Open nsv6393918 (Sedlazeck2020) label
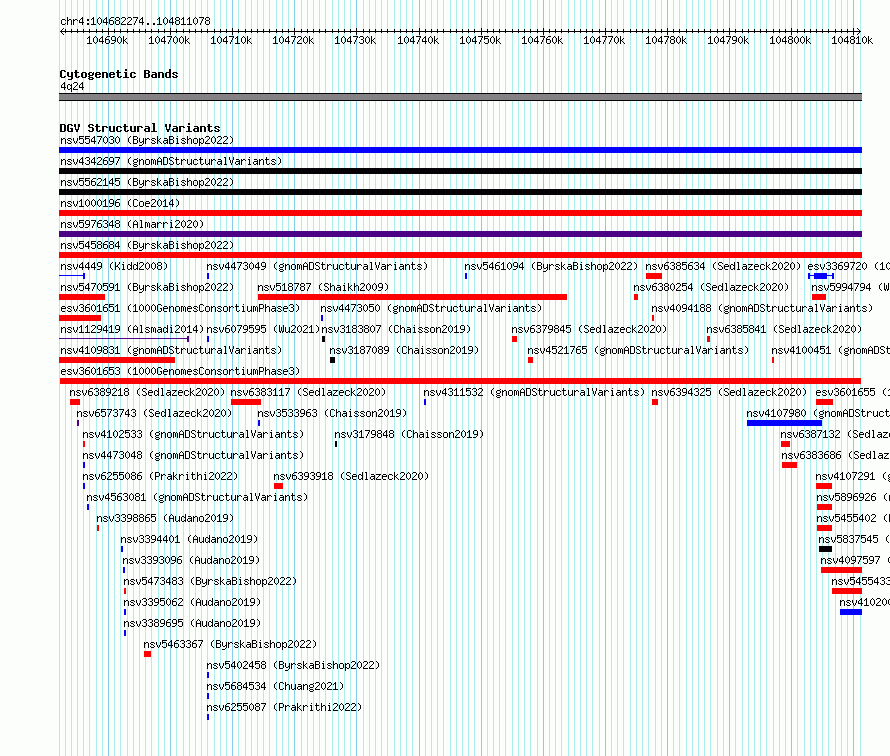The width and height of the screenshot is (890, 756). click(351, 476)
